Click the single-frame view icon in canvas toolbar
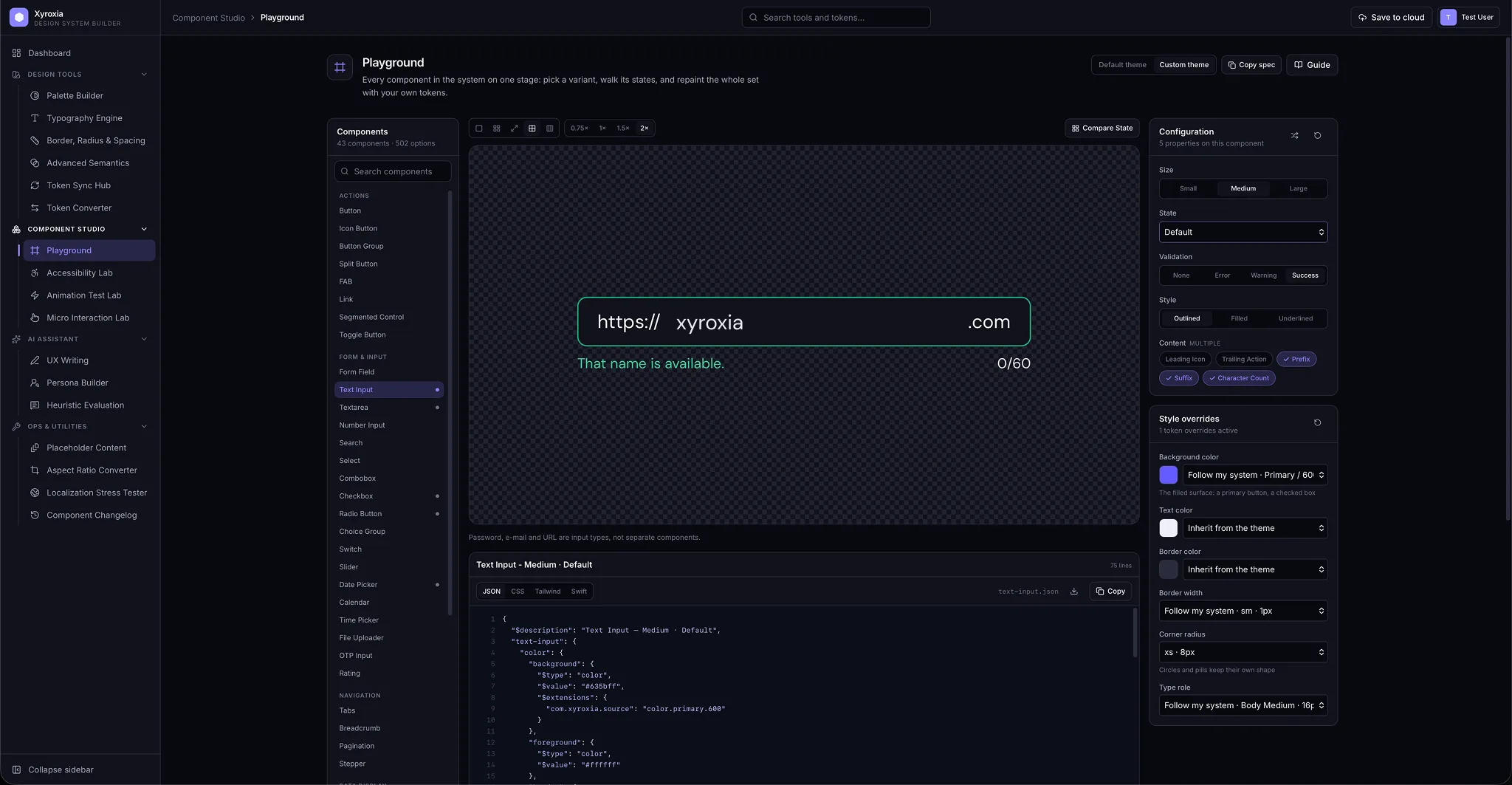Viewport: 1512px width, 785px height. 478,128
